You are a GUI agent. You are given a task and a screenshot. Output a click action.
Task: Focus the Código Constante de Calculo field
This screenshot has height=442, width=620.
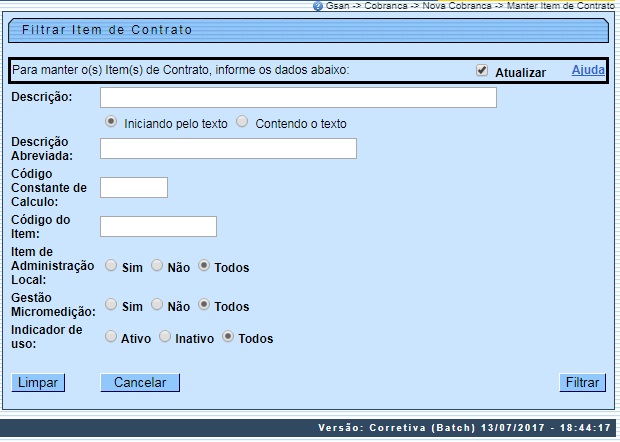134,188
